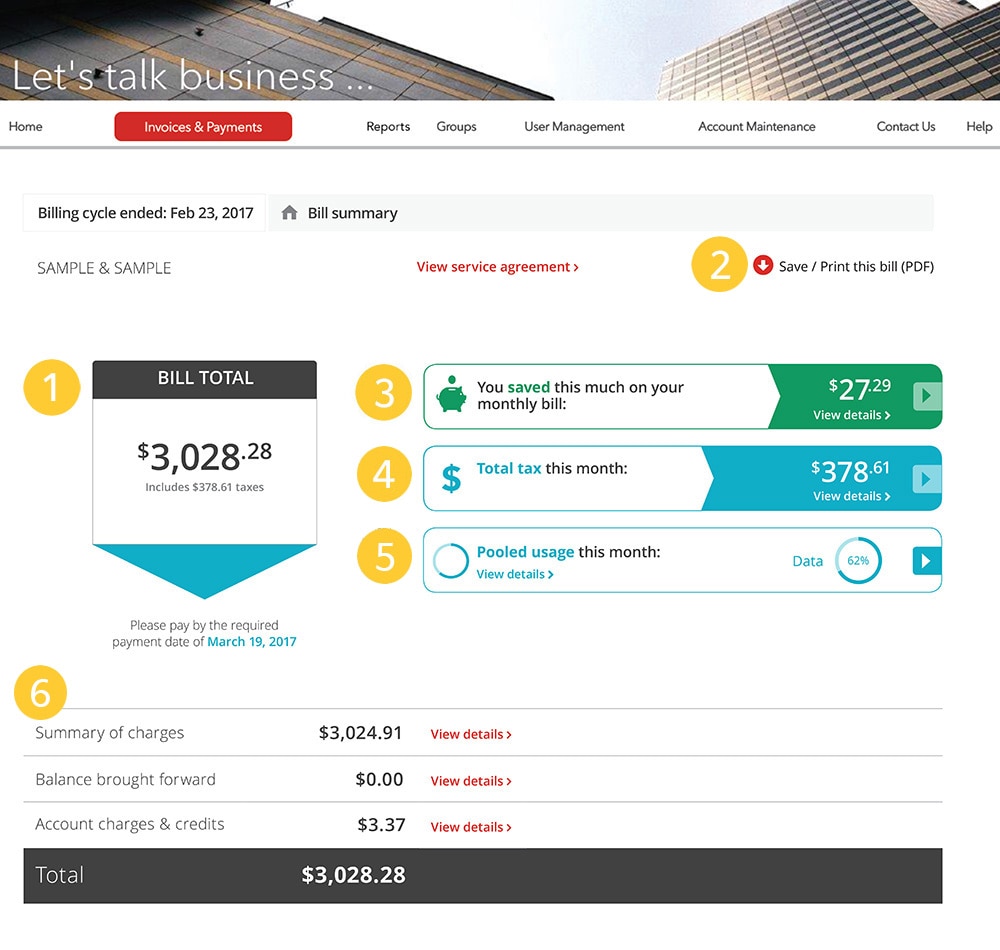Click the green piggy bank savings icon

451,395
